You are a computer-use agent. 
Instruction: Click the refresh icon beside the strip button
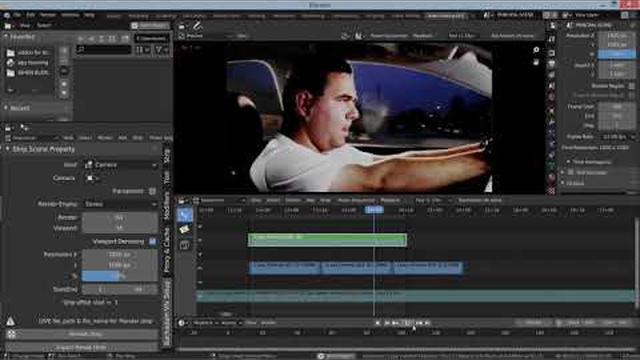tap(11, 334)
